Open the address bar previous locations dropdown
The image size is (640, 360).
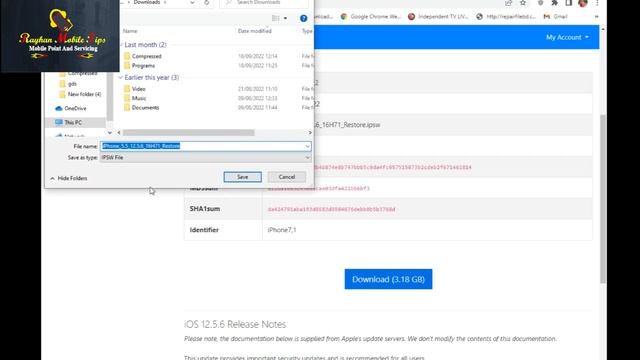[192, 3]
